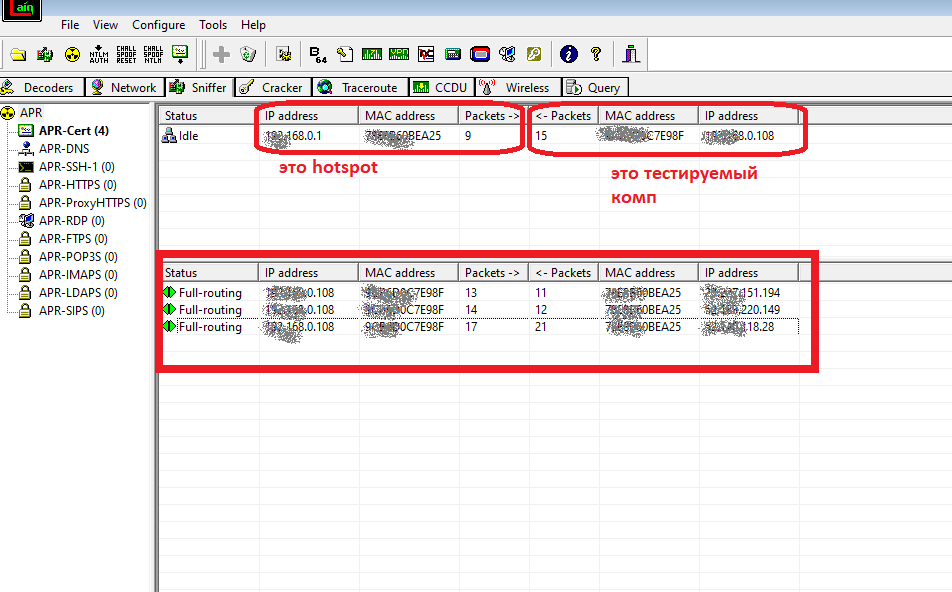Image resolution: width=952 pixels, height=592 pixels.
Task: Open the Tools menu
Action: [213, 25]
